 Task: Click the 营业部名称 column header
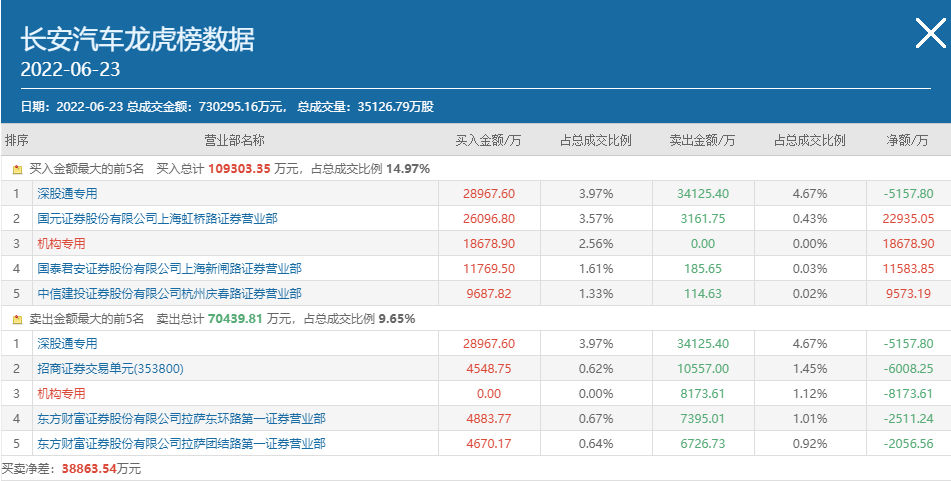234,141
